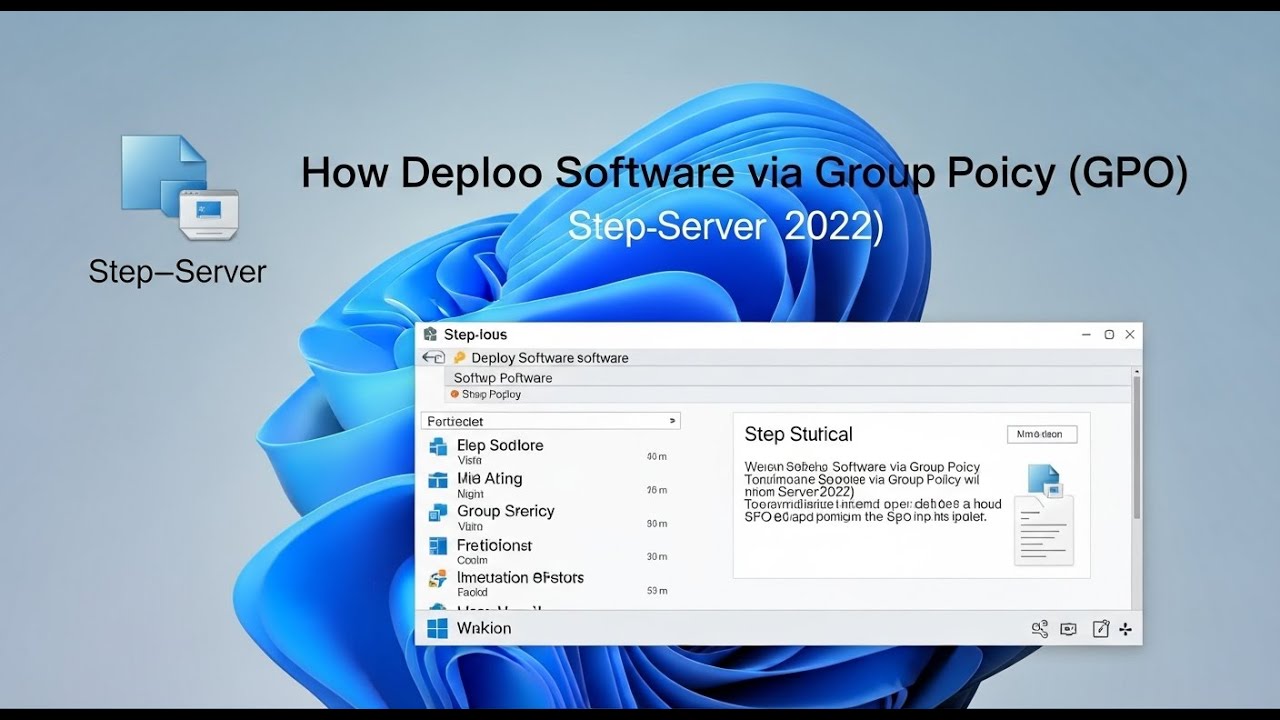Select the Fretioionst list icon
The width and height of the screenshot is (1280, 720).
(x=438, y=546)
